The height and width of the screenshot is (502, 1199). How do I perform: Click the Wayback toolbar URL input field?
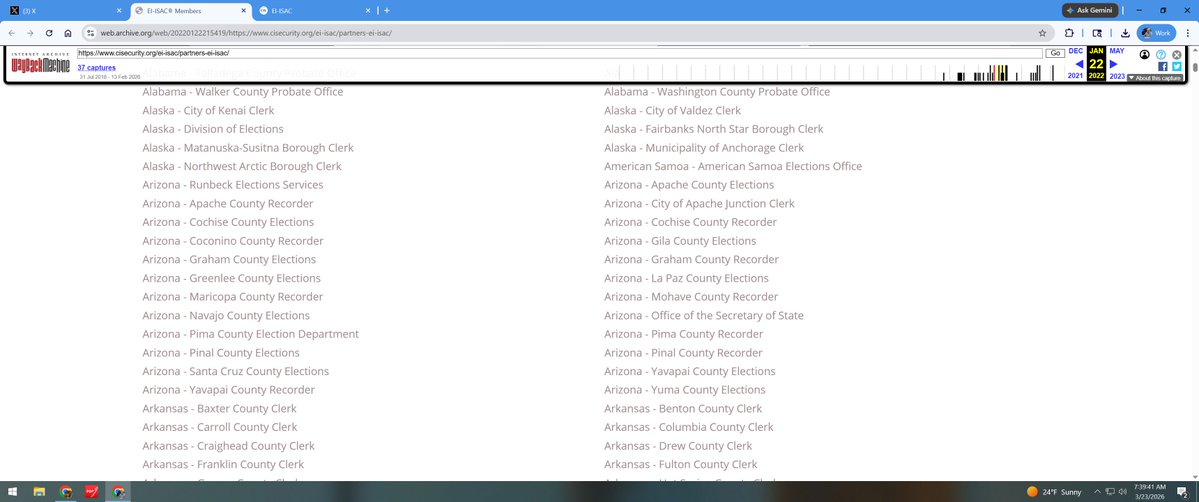coord(558,52)
